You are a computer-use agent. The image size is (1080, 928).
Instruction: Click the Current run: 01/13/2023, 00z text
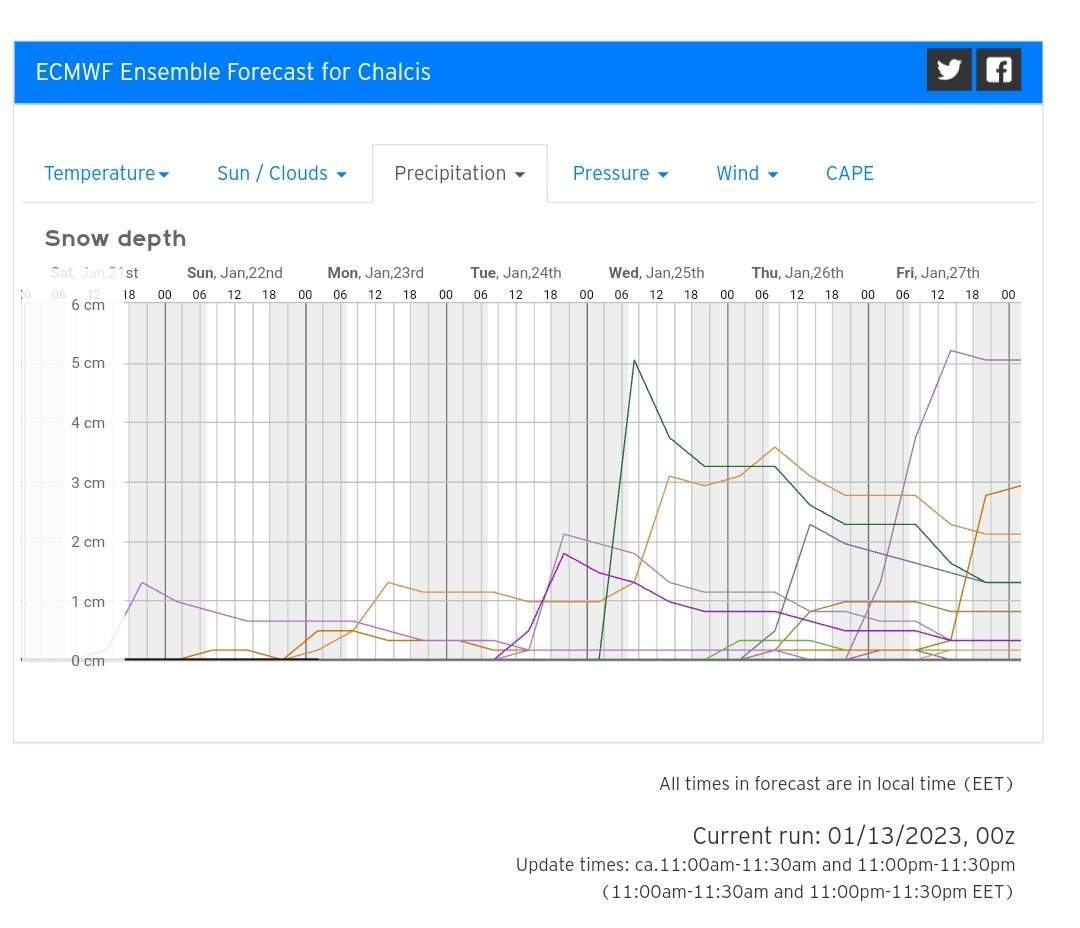tap(853, 836)
